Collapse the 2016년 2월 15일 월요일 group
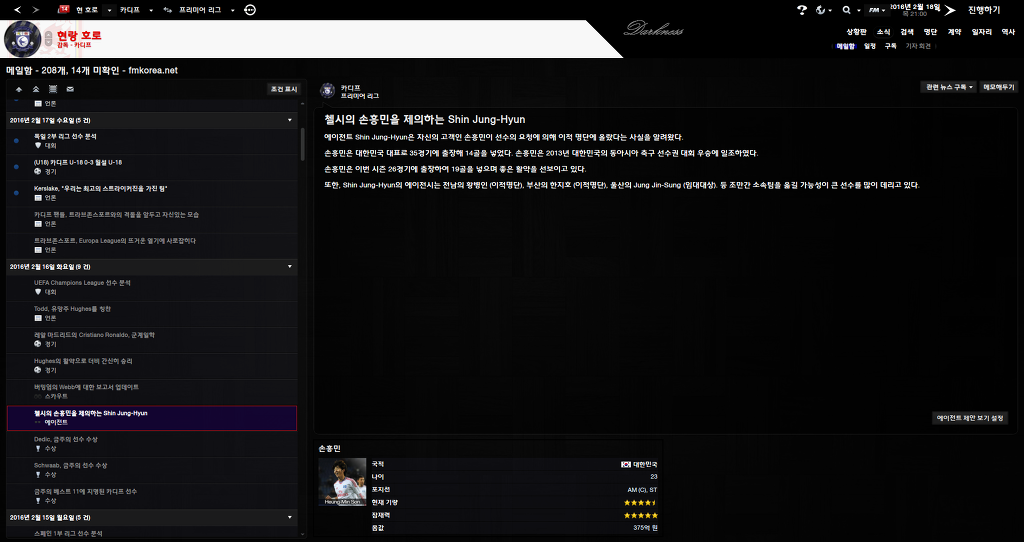 click(290, 517)
